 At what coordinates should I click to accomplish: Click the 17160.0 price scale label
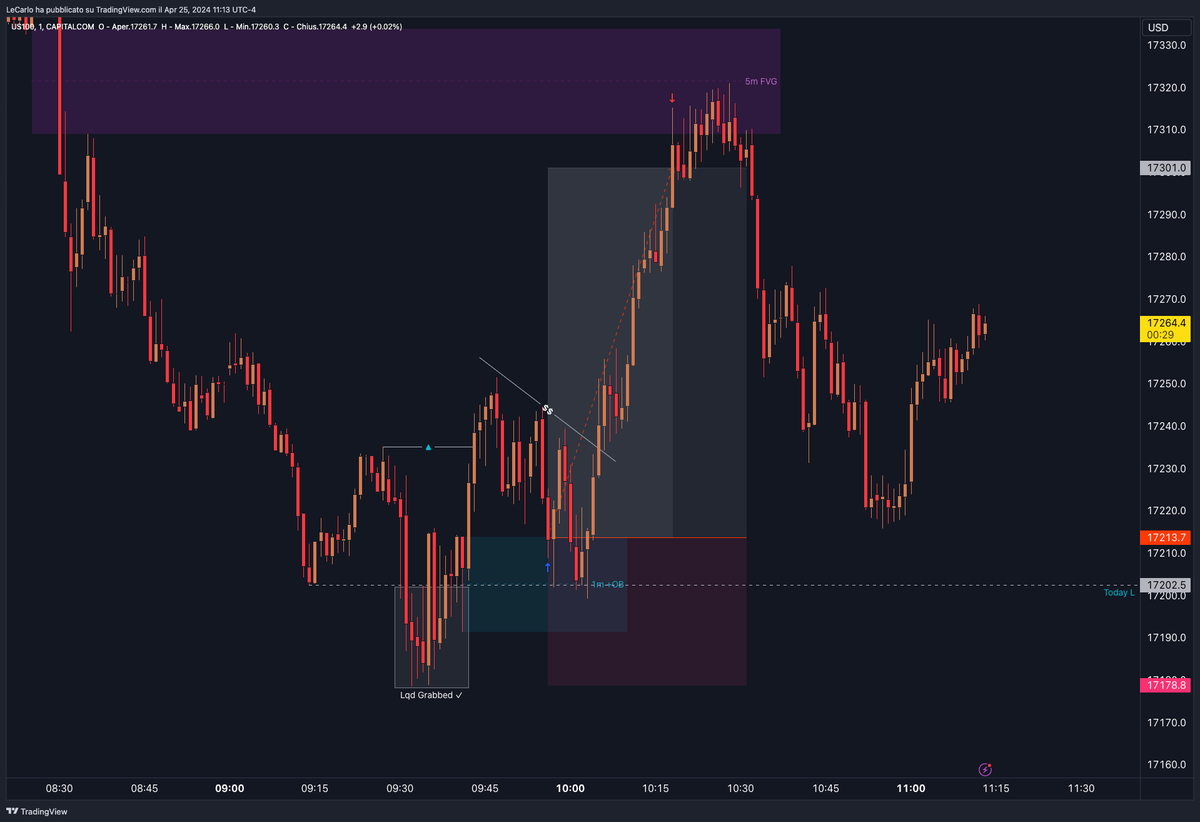coord(1167,764)
